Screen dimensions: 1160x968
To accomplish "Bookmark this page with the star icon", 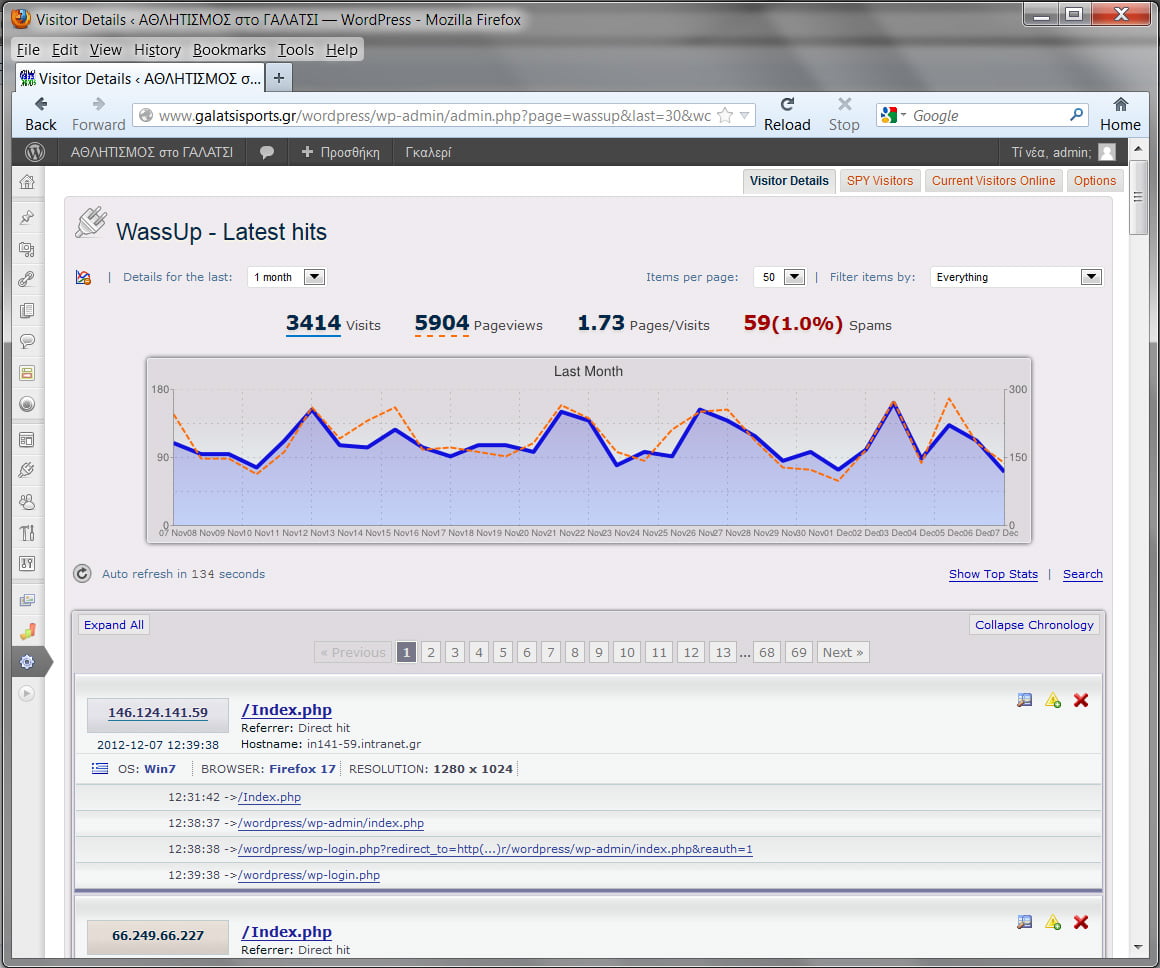I will pos(725,115).
